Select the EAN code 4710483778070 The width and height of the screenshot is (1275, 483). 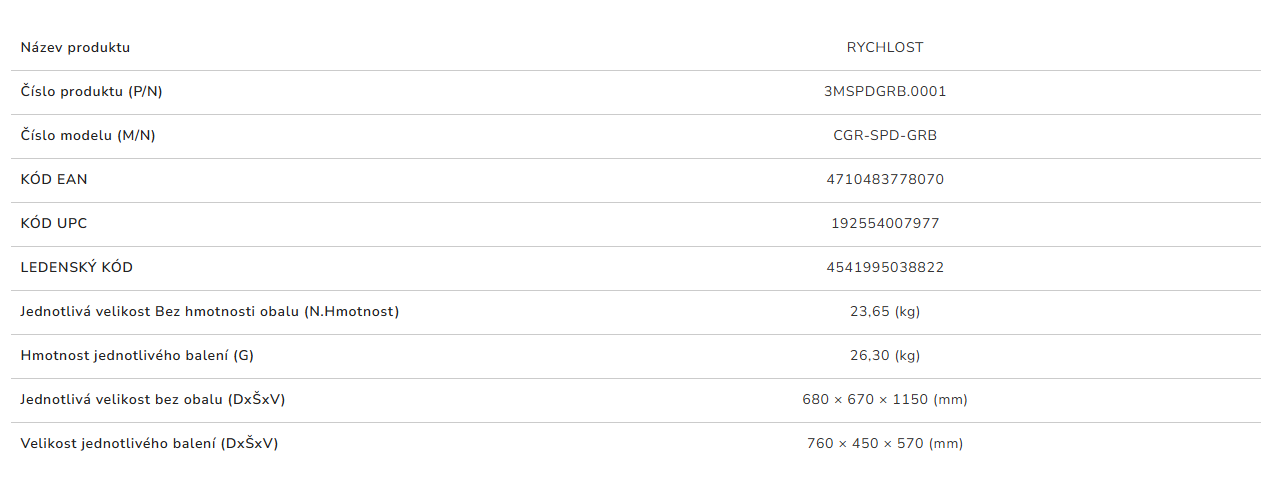(885, 179)
